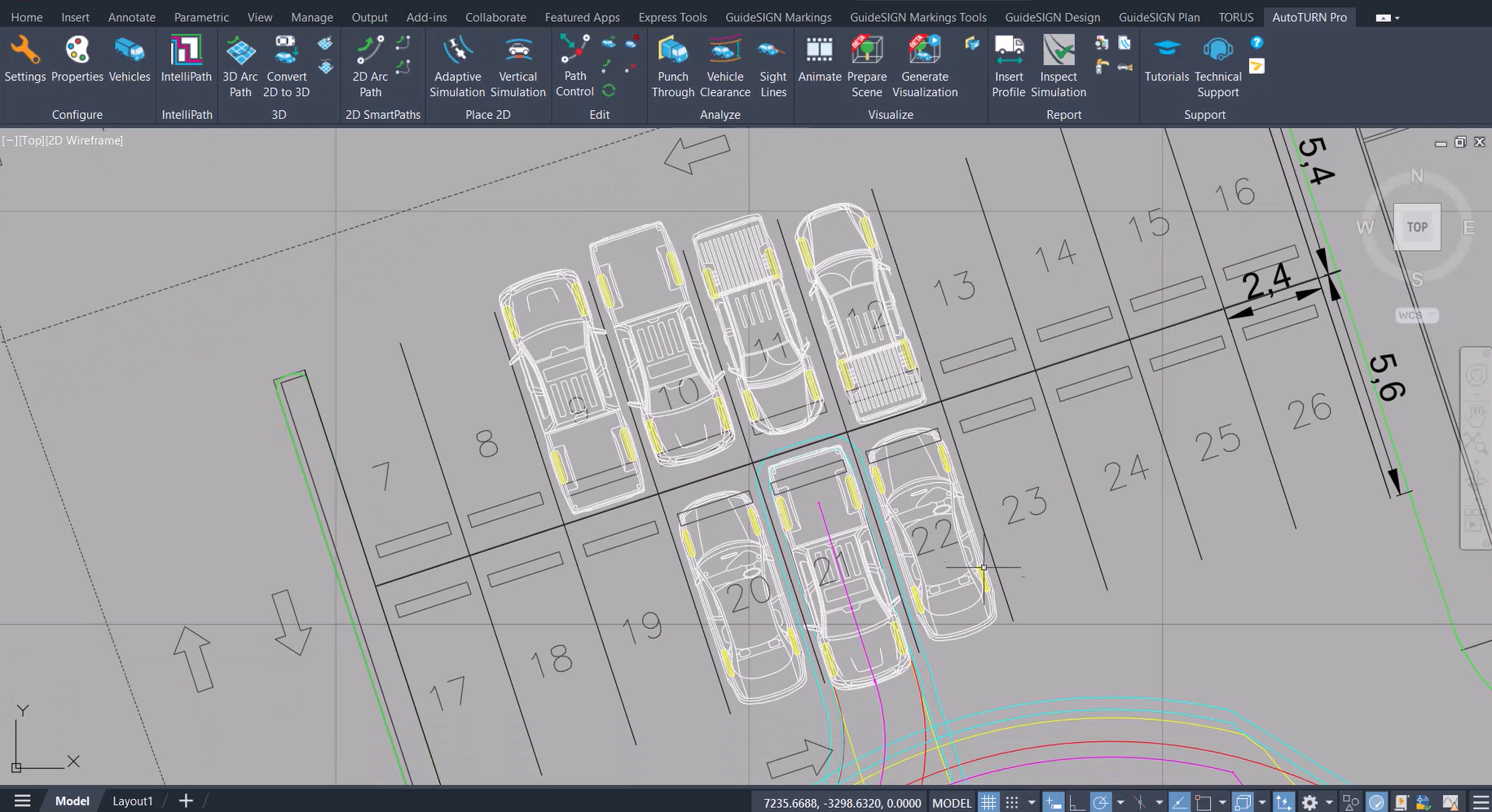Switch to the Layout1 tab
The width and height of the screenshot is (1492, 812).
[x=132, y=801]
